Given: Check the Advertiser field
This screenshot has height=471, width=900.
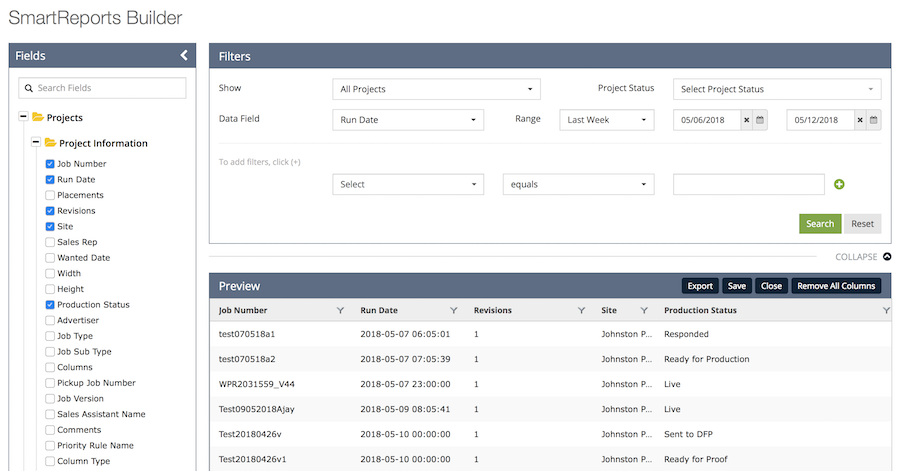Looking at the screenshot, I should point(50,320).
